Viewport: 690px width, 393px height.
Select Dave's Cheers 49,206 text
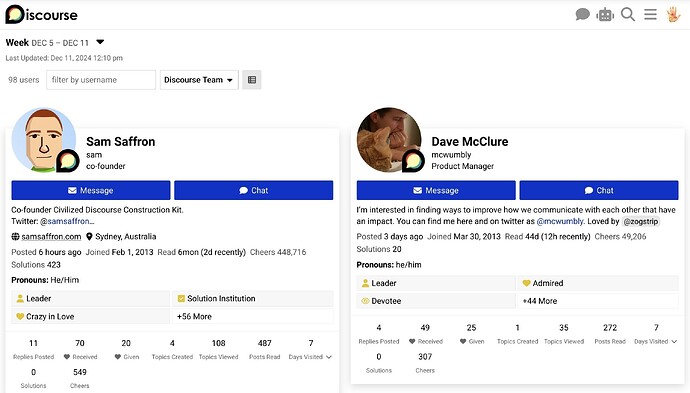pyautogui.click(x=620, y=236)
